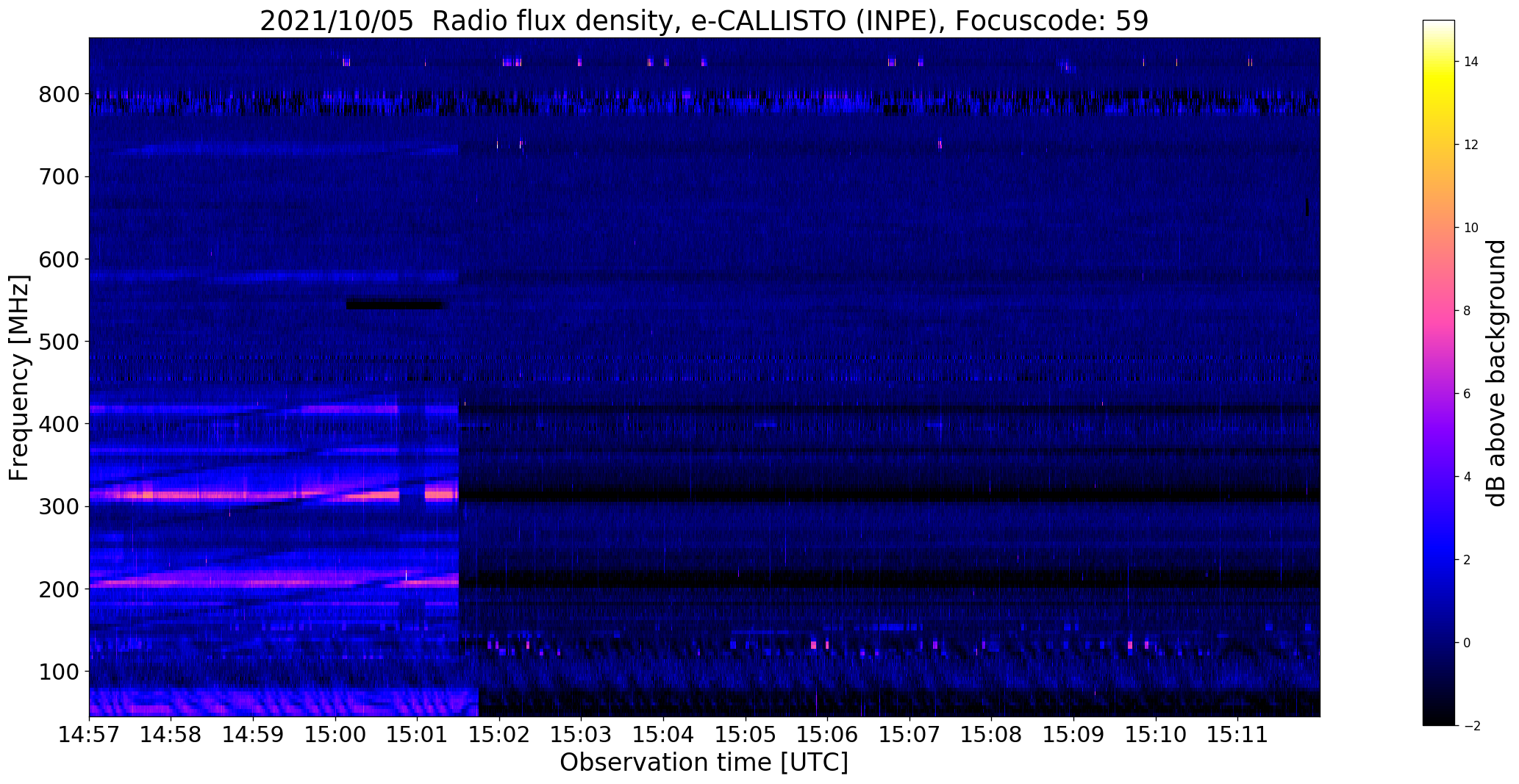Click the colorbar tick label 0

pos(1467,643)
